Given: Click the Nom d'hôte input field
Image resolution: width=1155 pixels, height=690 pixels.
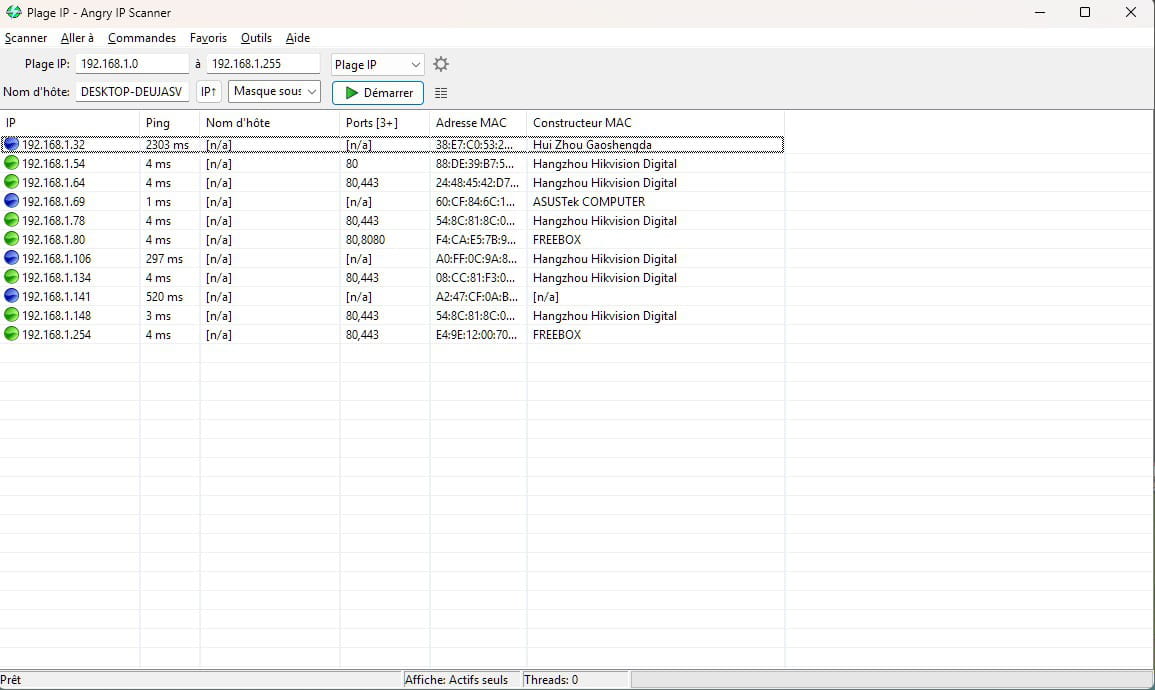Looking at the screenshot, I should 132,92.
